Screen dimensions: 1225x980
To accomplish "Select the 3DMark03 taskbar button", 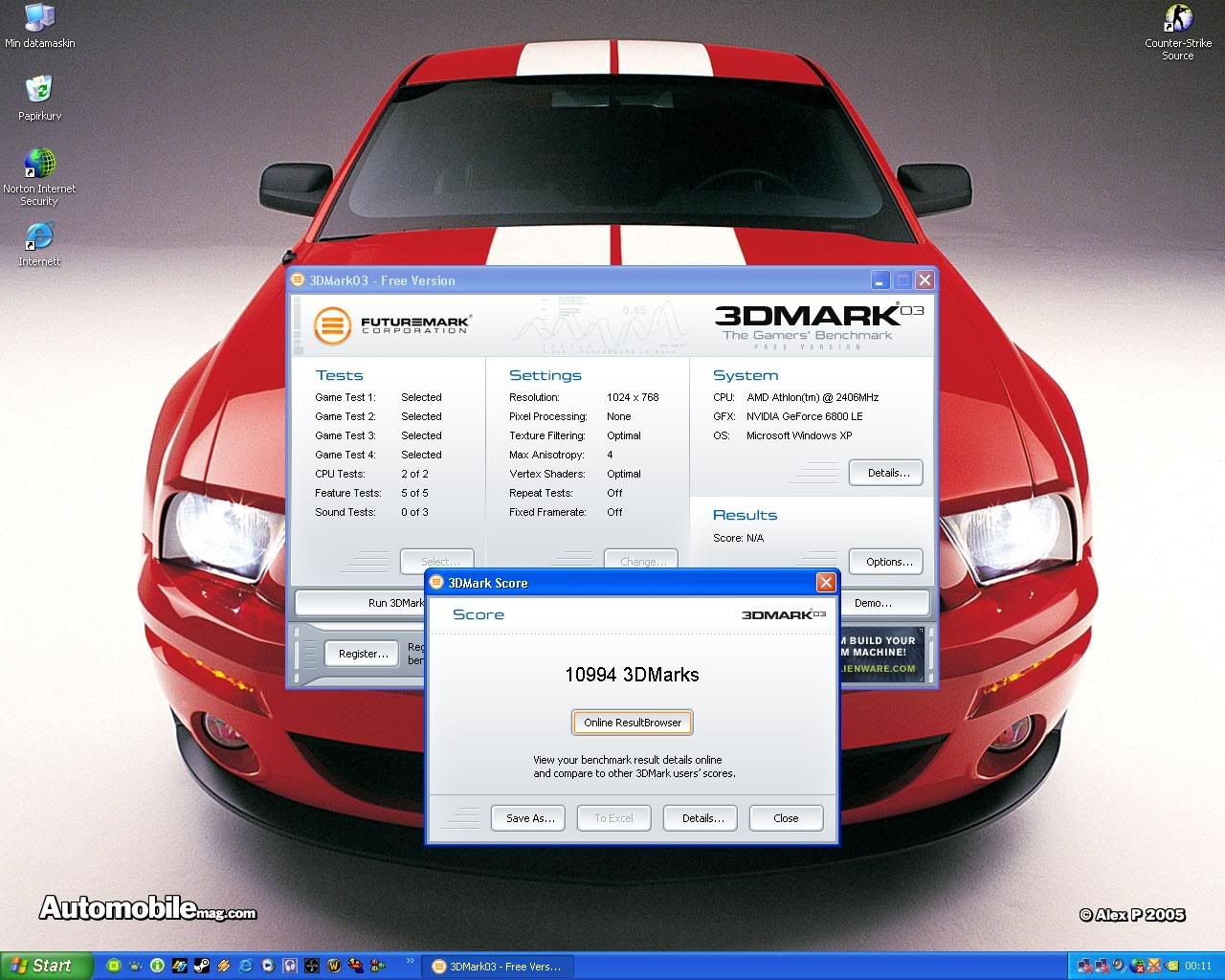I will 498,967.
